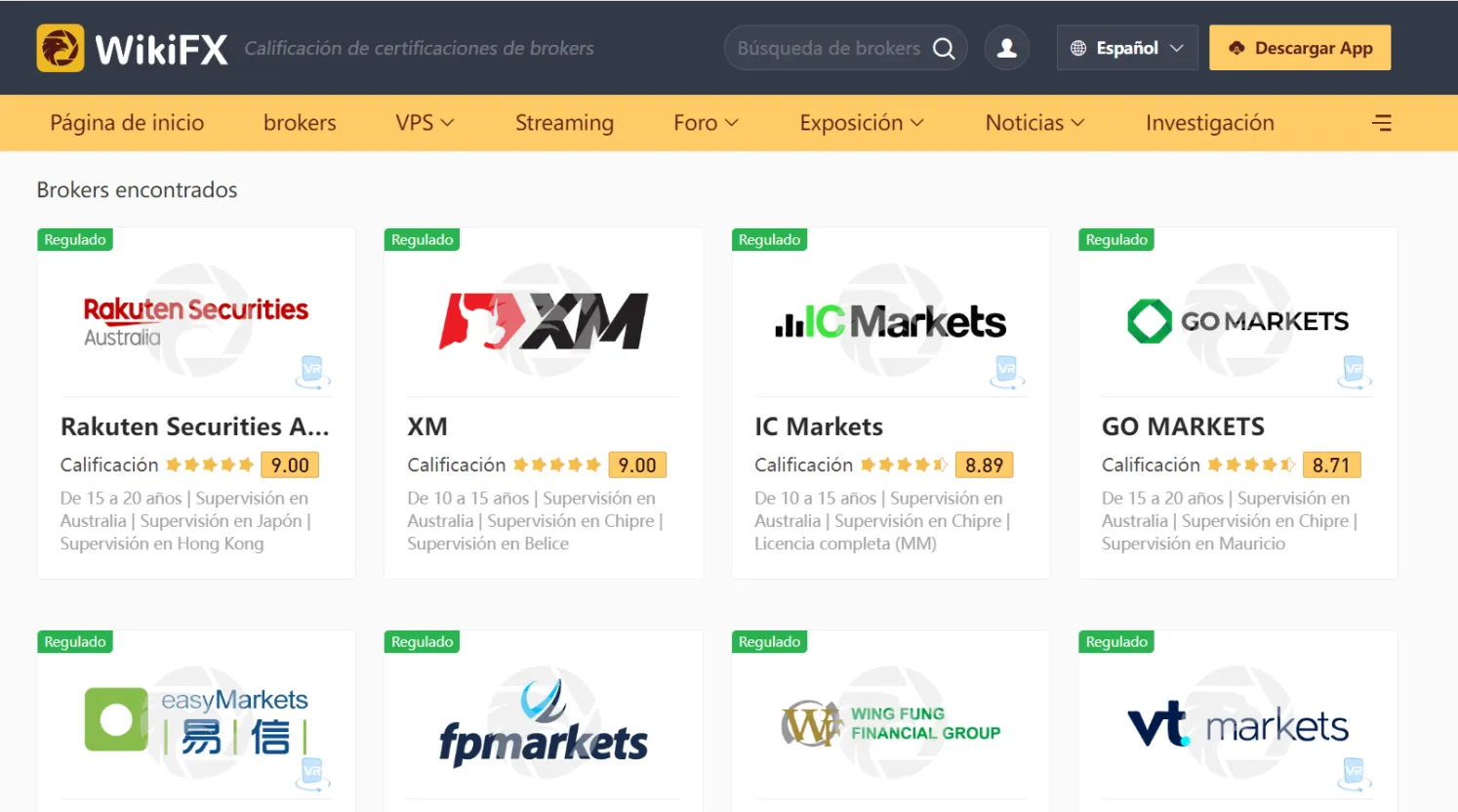1458x812 pixels.
Task: Click the WikiFX brand name text
Action: tap(161, 49)
